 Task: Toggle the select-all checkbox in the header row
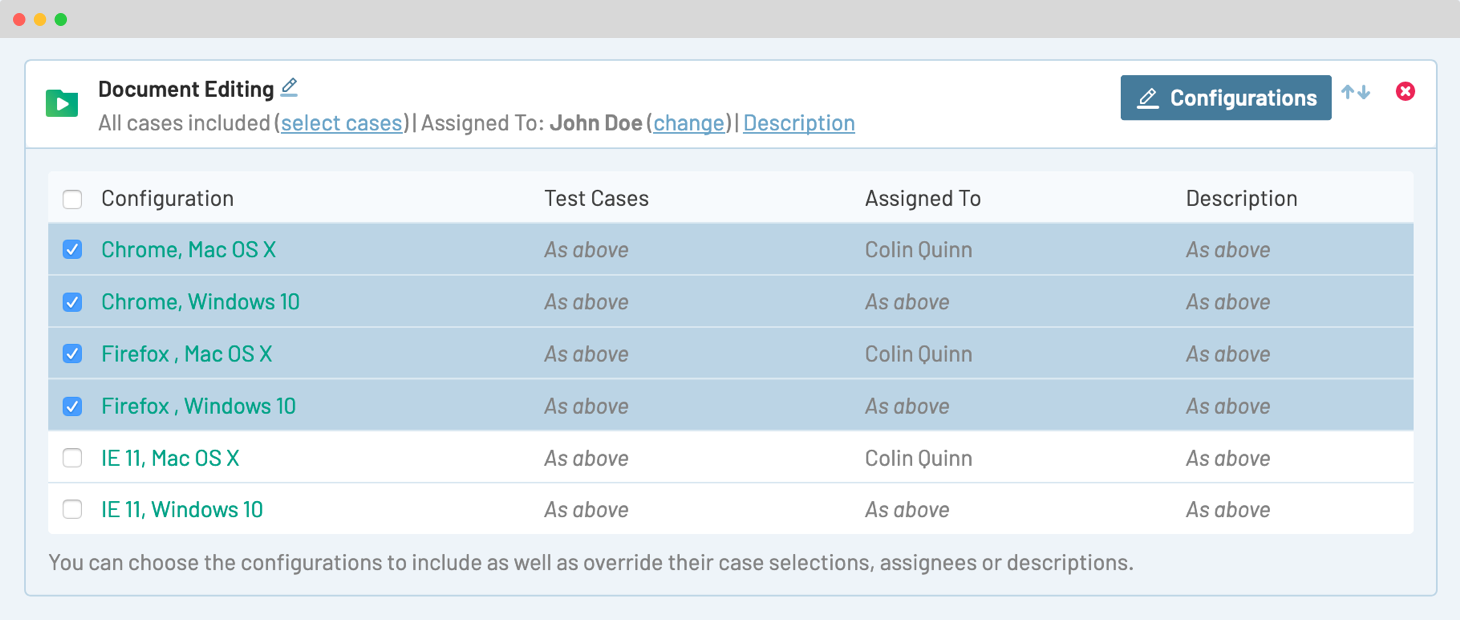coord(73,199)
